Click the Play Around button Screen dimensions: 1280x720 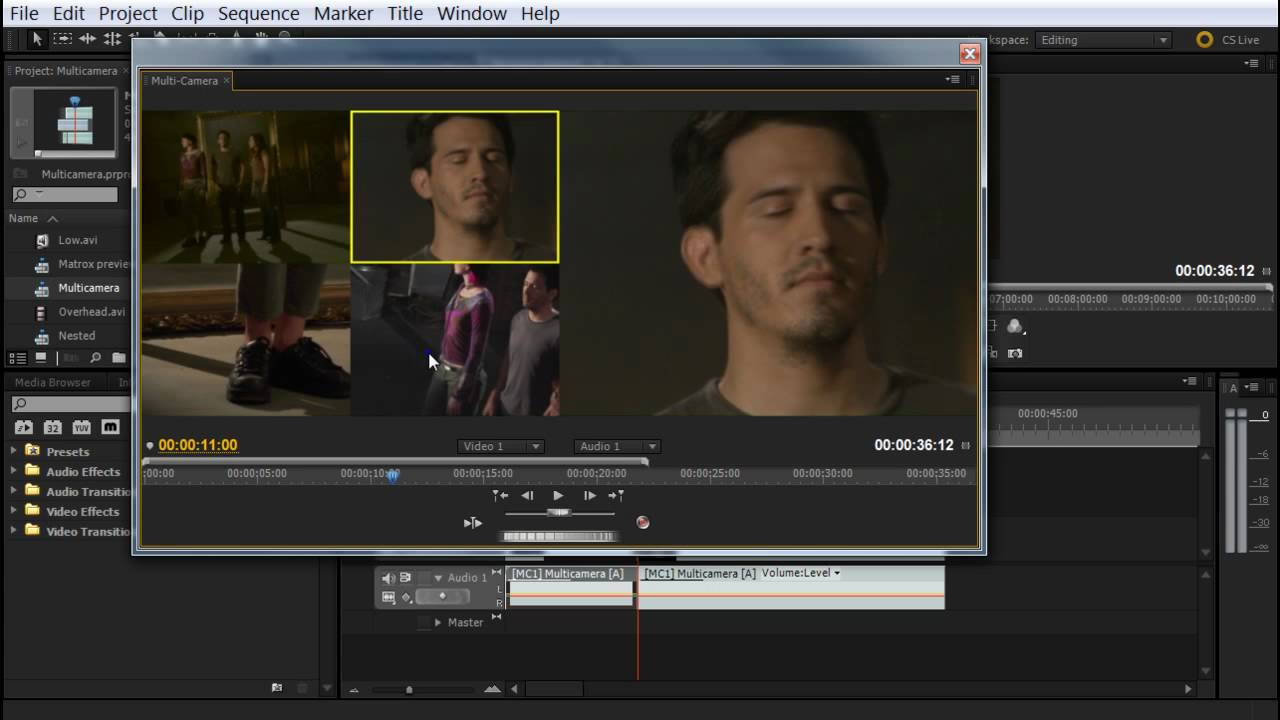coord(473,522)
